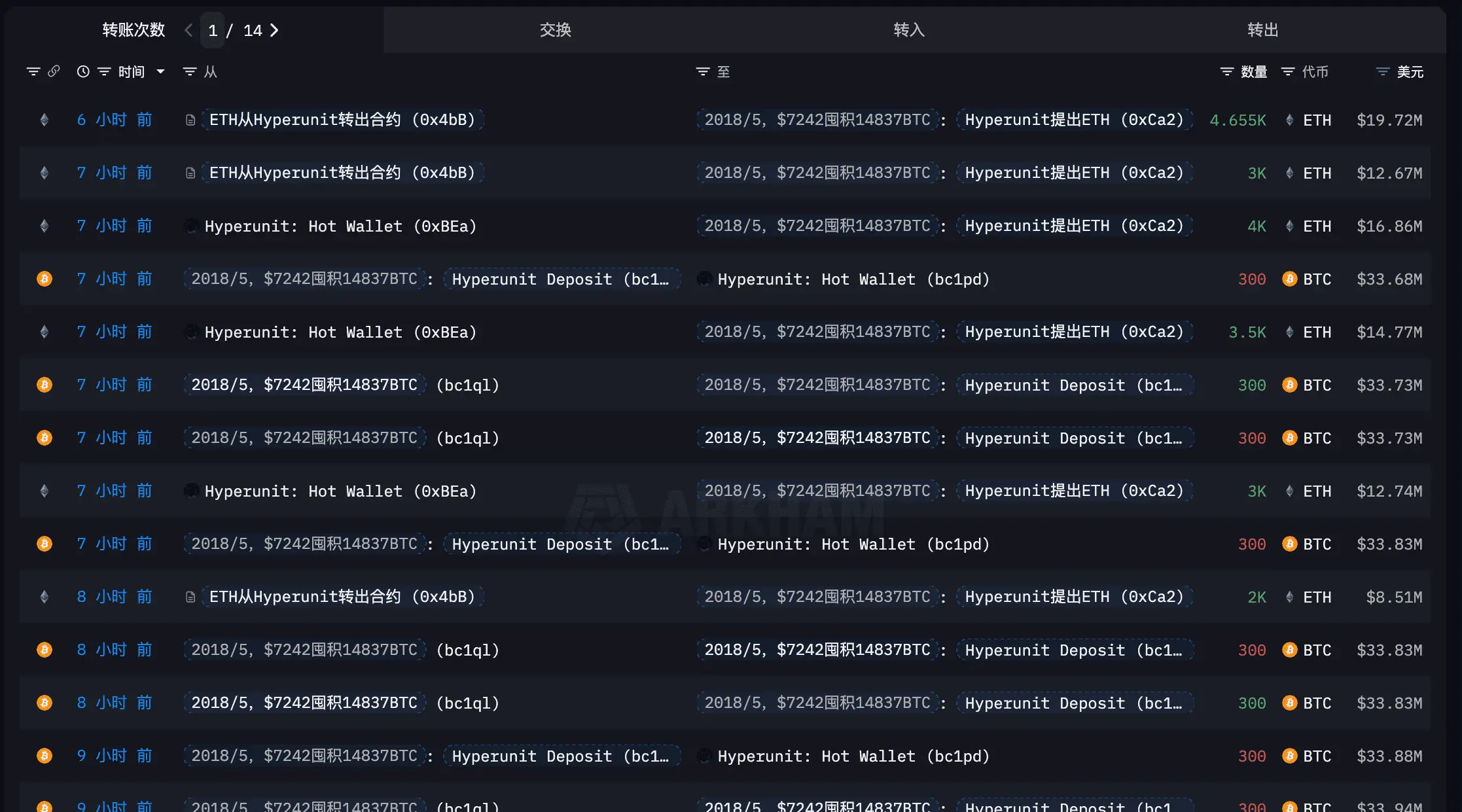
Task: Open Hyperunit: Hot Wallet (bc1pd) in the first $33.83M row
Action: point(853,544)
